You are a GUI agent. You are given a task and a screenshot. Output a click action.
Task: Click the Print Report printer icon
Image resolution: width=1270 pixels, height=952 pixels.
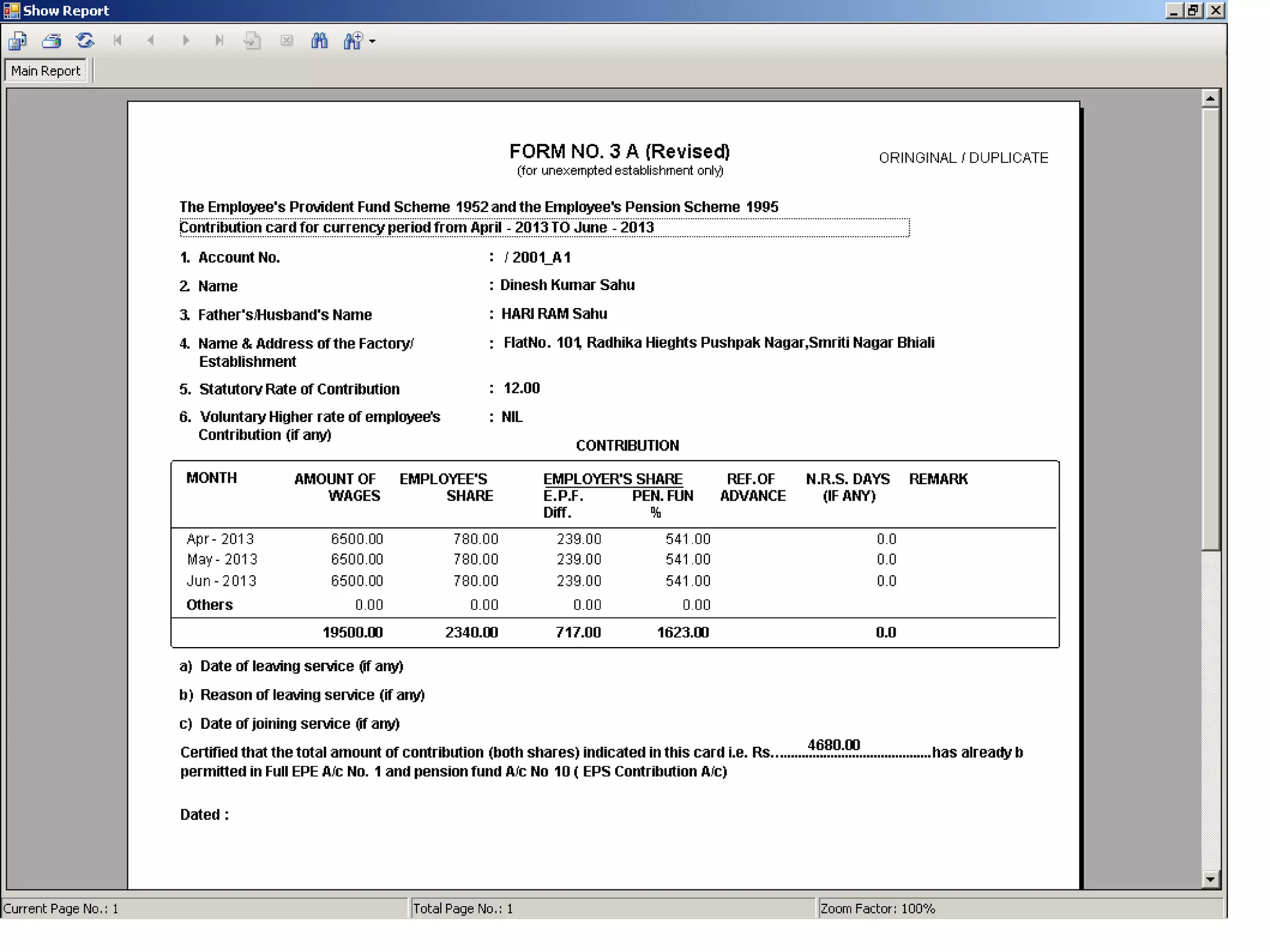tap(51, 41)
